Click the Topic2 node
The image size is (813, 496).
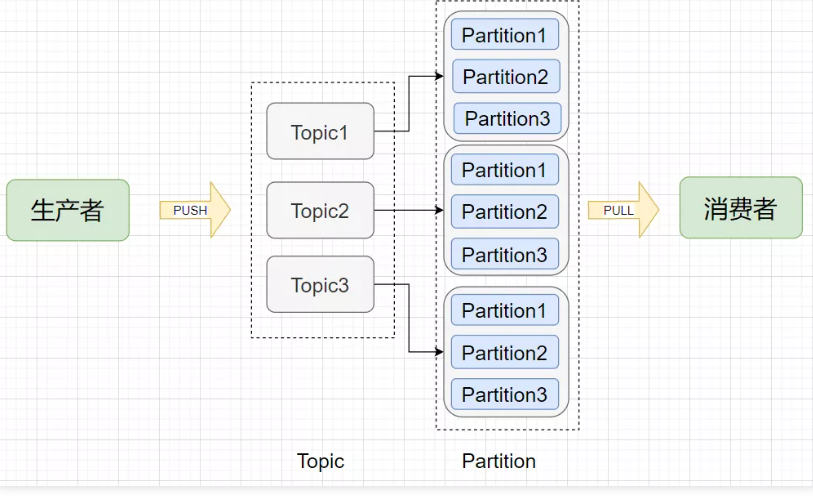point(320,210)
